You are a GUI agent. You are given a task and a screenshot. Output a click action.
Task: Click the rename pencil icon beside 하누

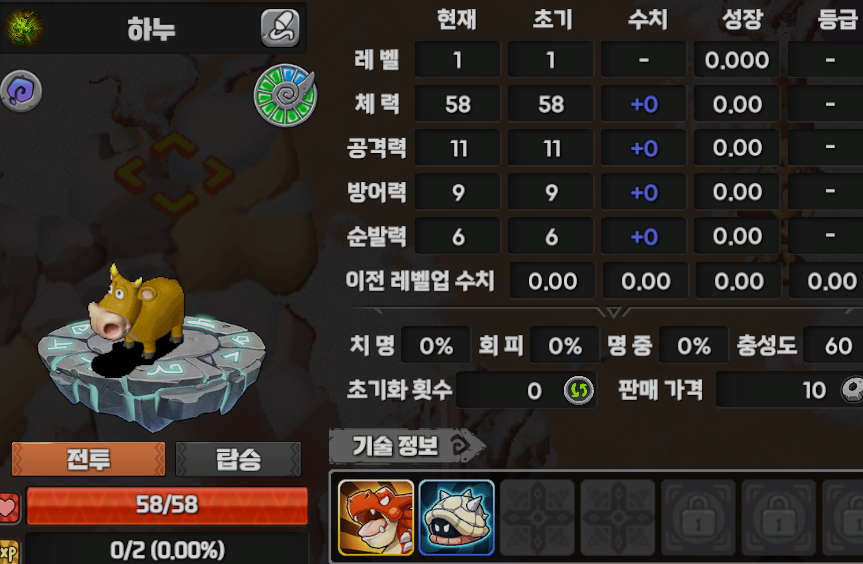[280, 28]
